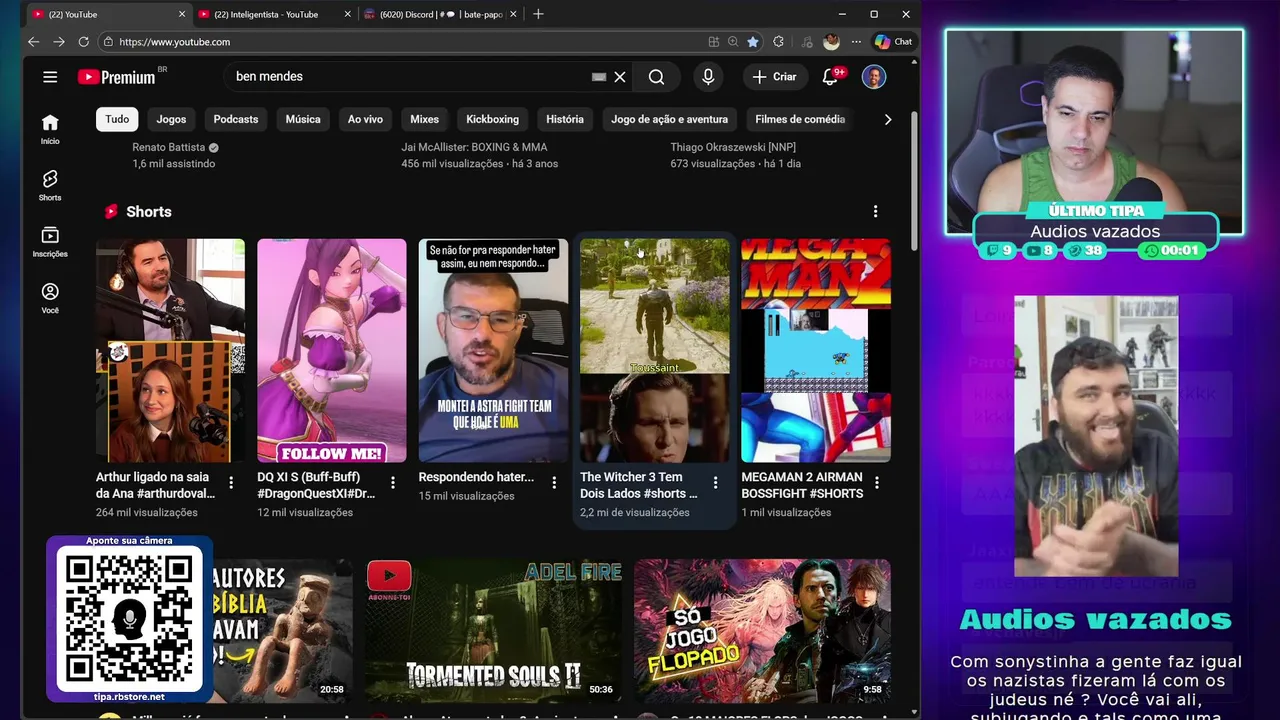Open the browser three-dot settings menu
1280x720 pixels.
pyautogui.click(x=856, y=42)
